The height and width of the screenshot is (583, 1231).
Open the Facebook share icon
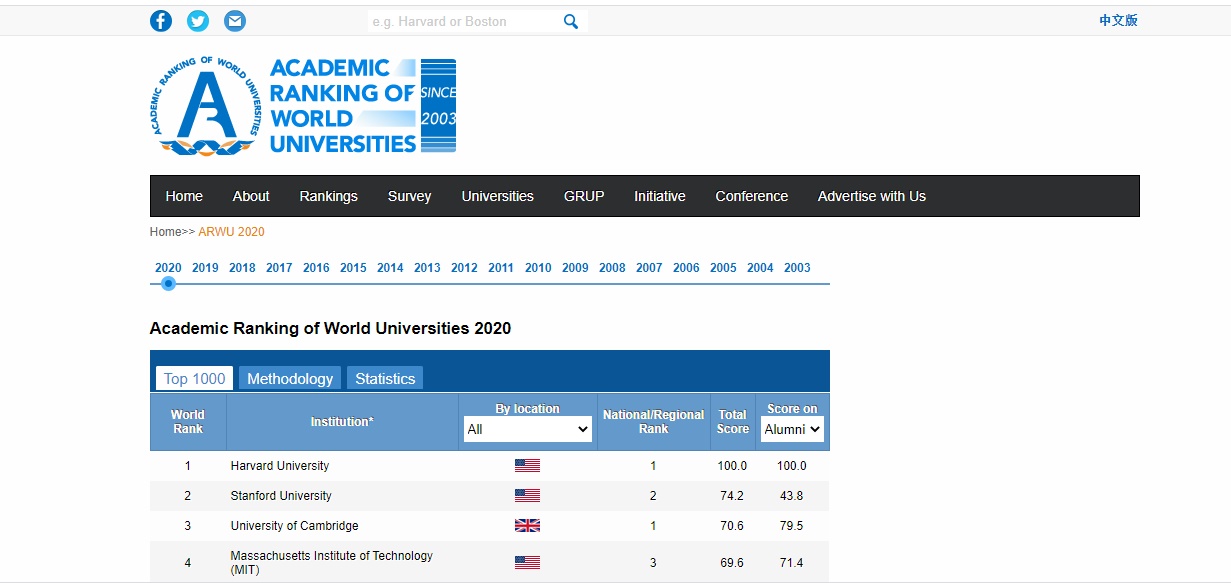[x=161, y=21]
